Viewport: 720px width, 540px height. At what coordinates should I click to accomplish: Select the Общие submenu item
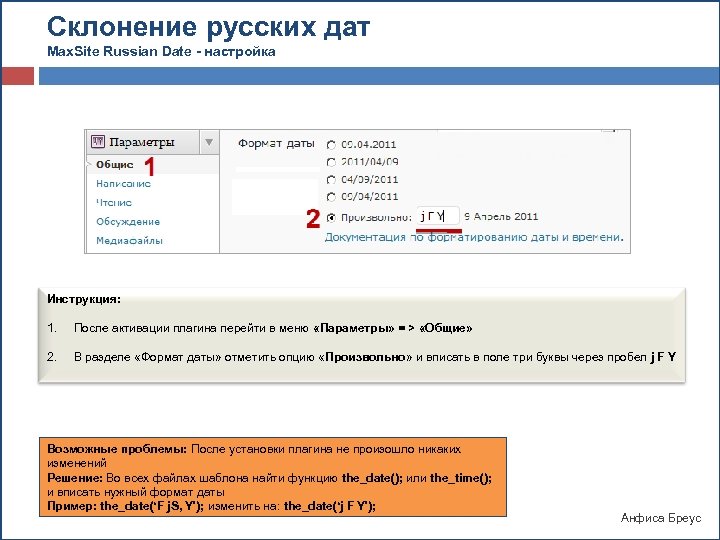point(115,164)
